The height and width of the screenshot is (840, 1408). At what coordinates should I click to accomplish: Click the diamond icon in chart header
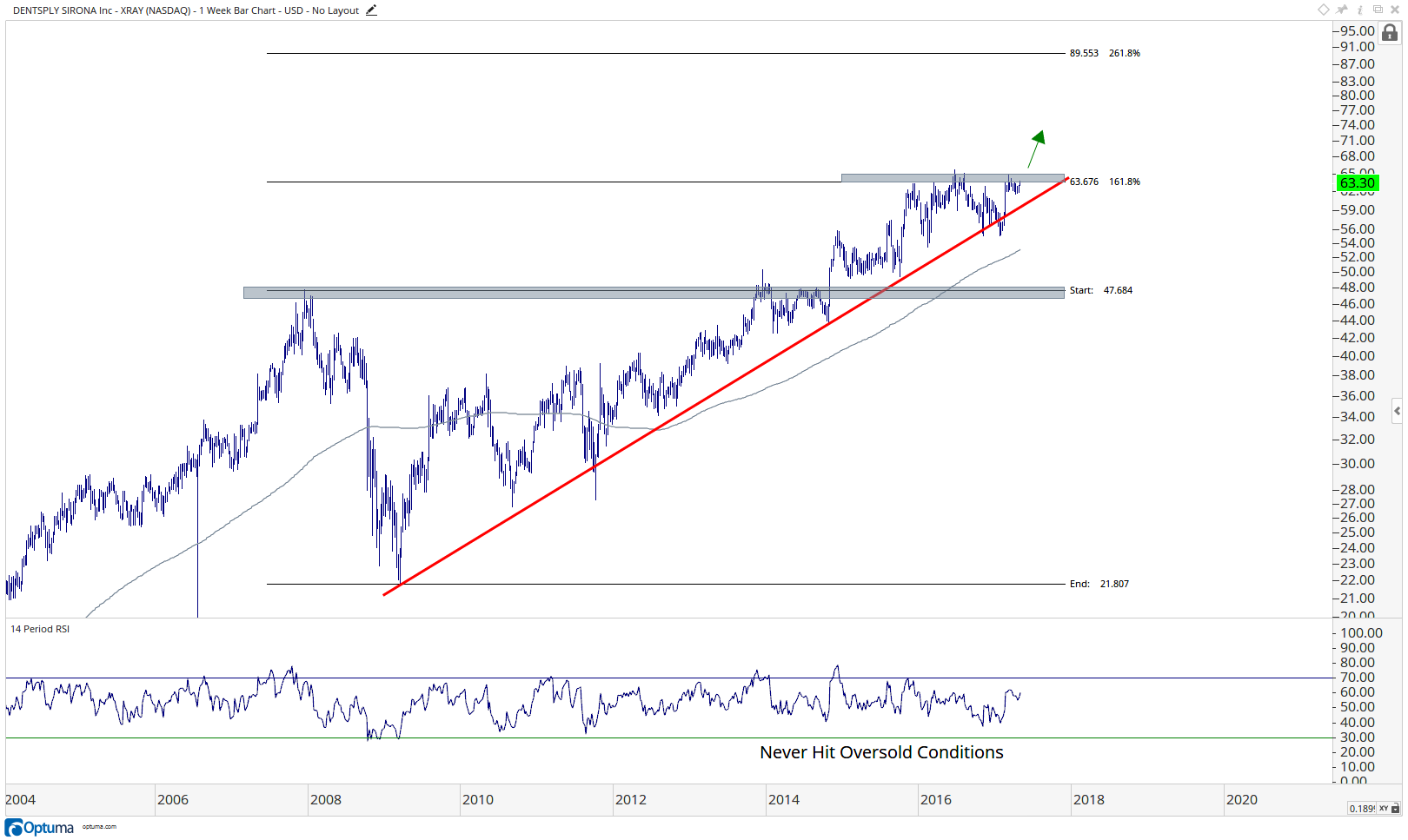click(1324, 10)
